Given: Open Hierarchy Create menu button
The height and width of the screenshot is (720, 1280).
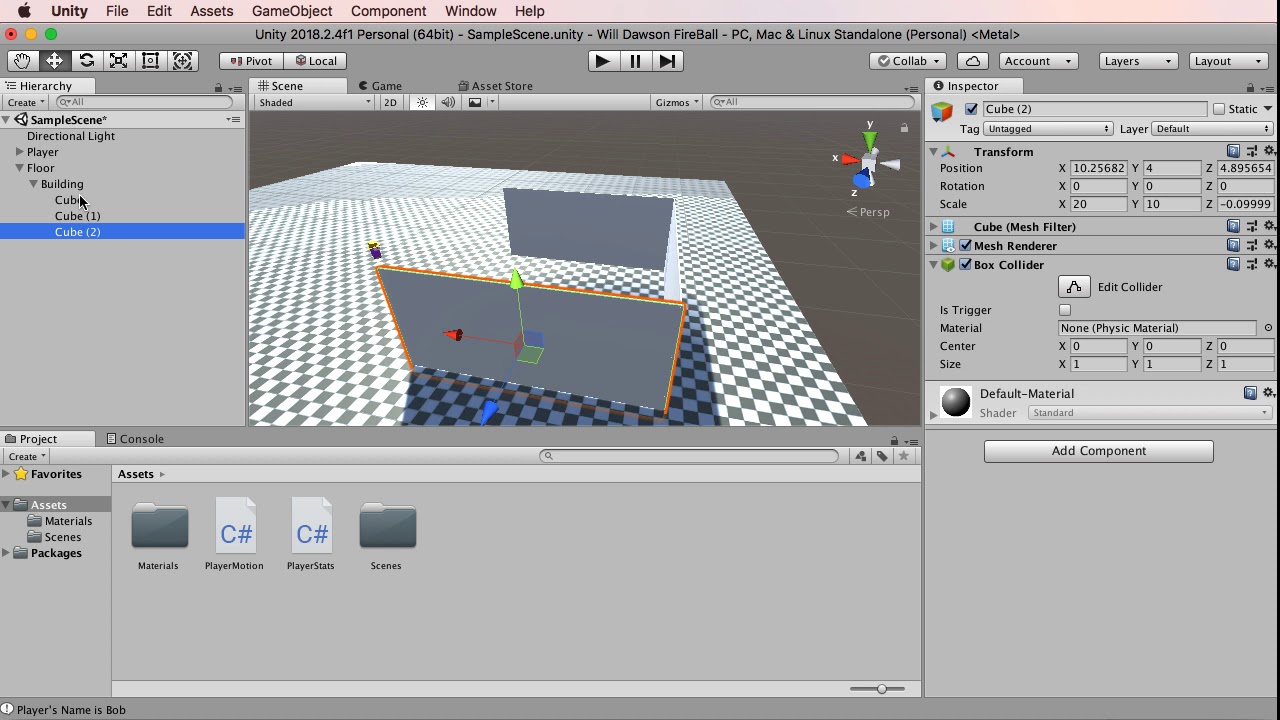Looking at the screenshot, I should point(26,102).
